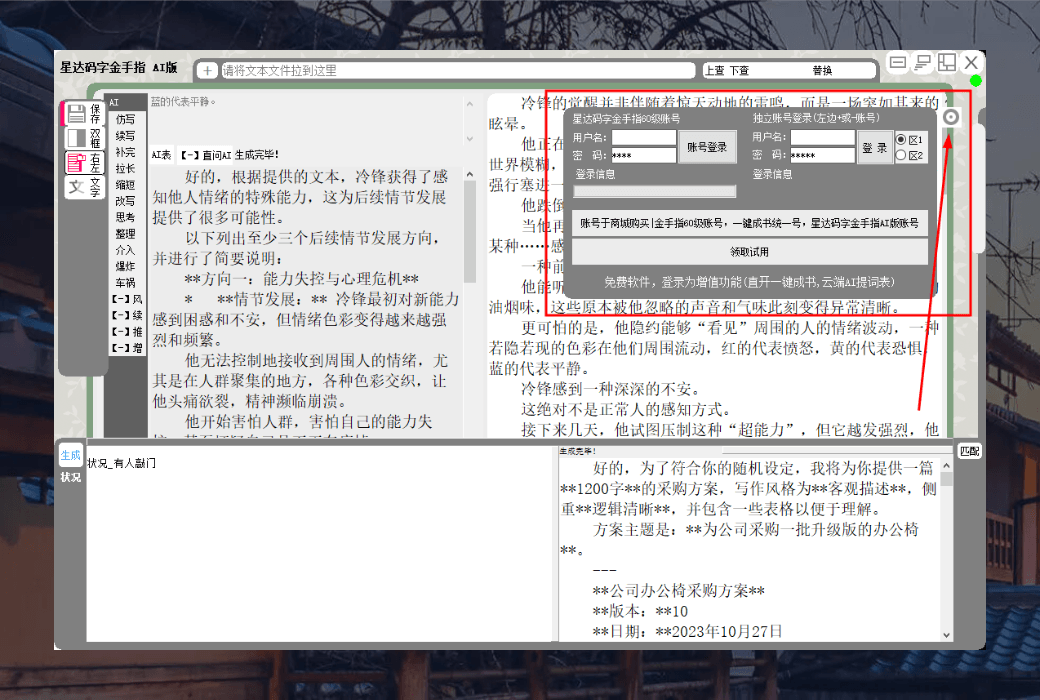Click 下查 search down
This screenshot has height=700, width=1040.
740,70
